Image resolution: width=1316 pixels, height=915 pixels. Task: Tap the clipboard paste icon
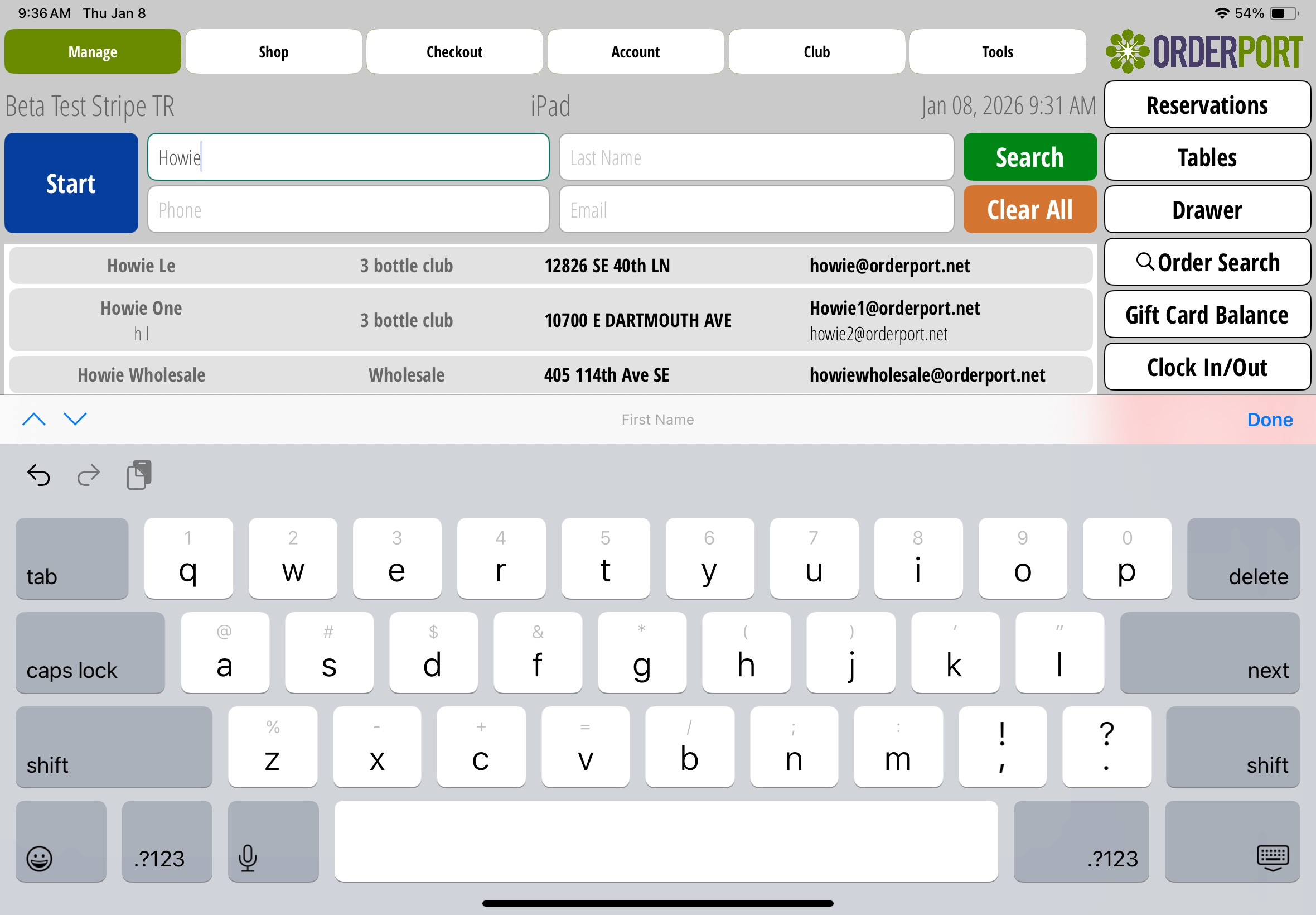coord(139,475)
